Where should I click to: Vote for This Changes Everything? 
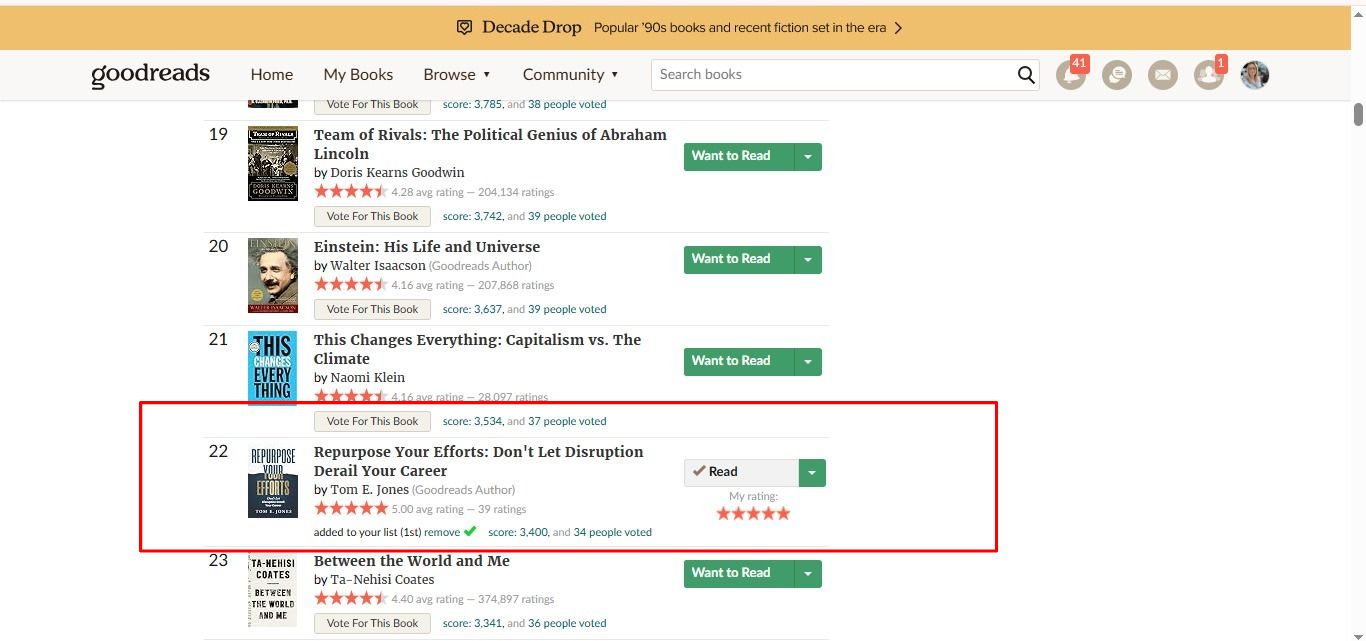(x=372, y=421)
